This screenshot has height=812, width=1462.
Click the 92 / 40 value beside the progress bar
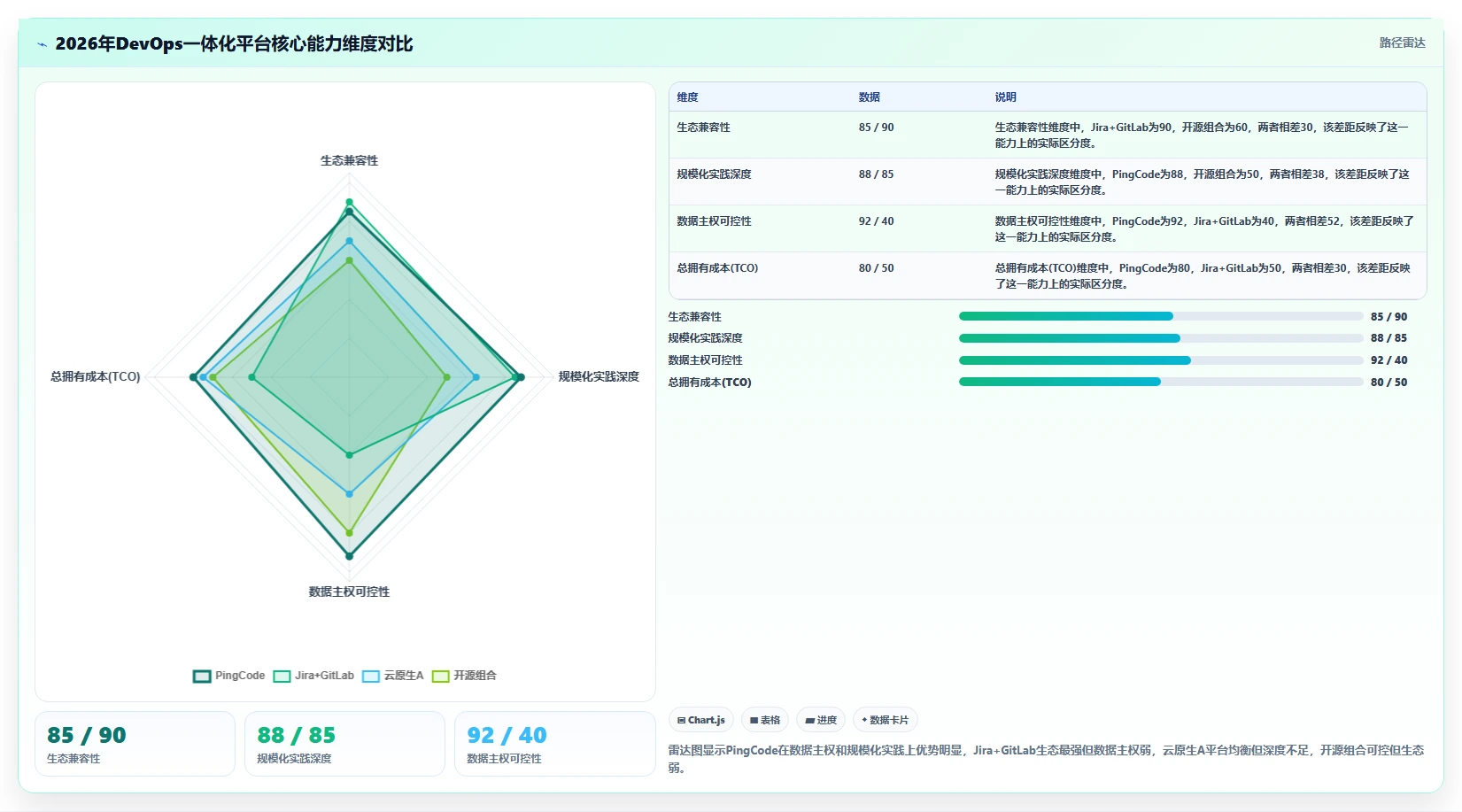1389,360
